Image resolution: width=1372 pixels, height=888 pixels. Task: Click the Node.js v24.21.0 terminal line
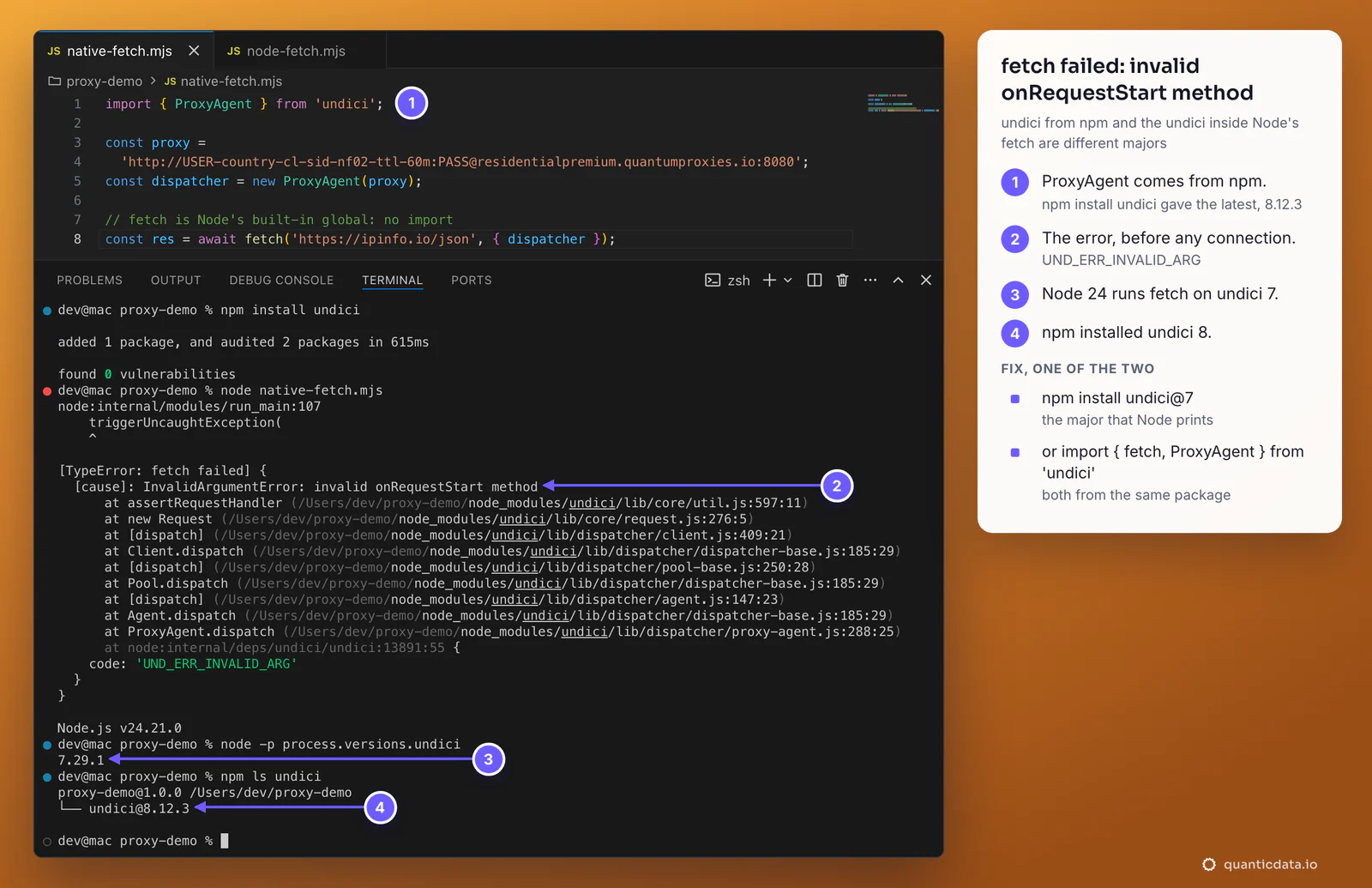[119, 728]
